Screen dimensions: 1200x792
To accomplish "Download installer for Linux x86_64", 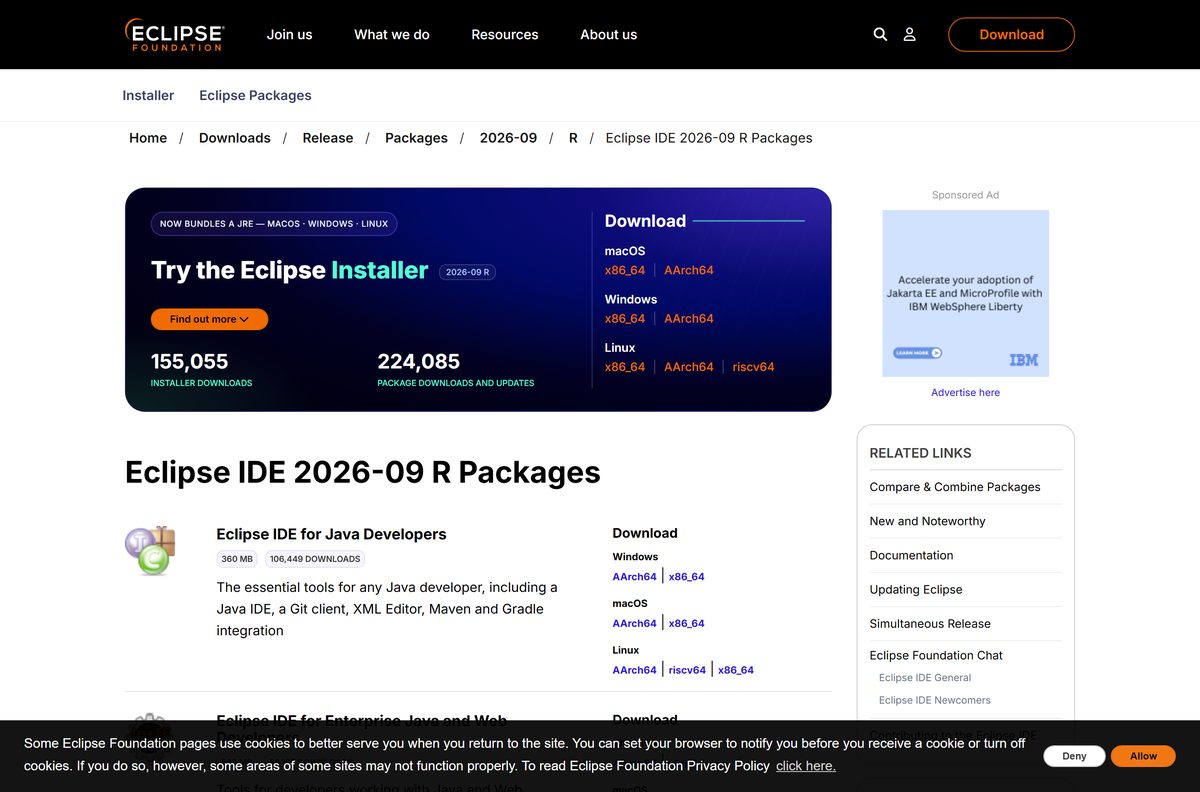I will point(625,367).
